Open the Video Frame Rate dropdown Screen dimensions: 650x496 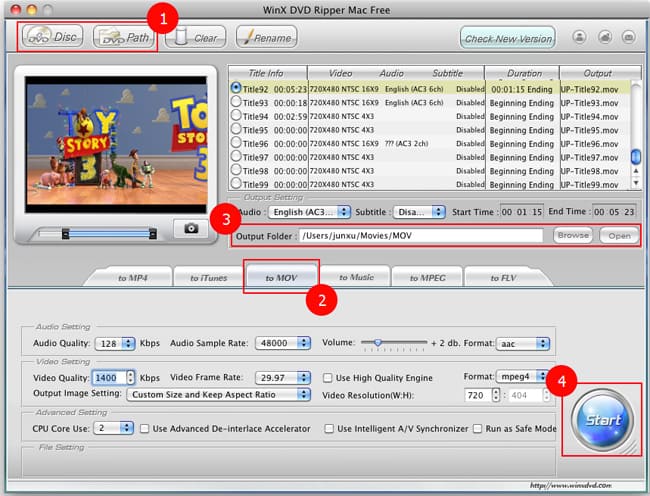pyautogui.click(x=283, y=377)
